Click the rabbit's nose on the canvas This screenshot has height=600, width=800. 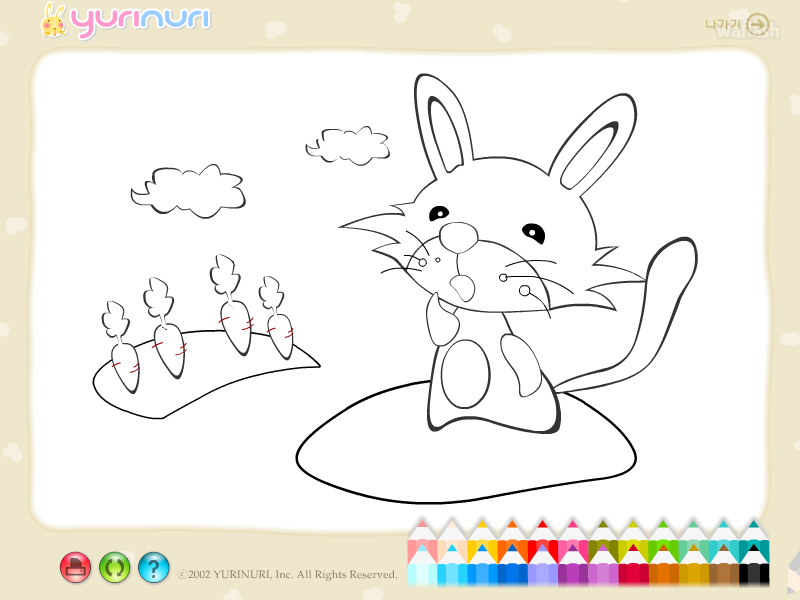(x=459, y=238)
